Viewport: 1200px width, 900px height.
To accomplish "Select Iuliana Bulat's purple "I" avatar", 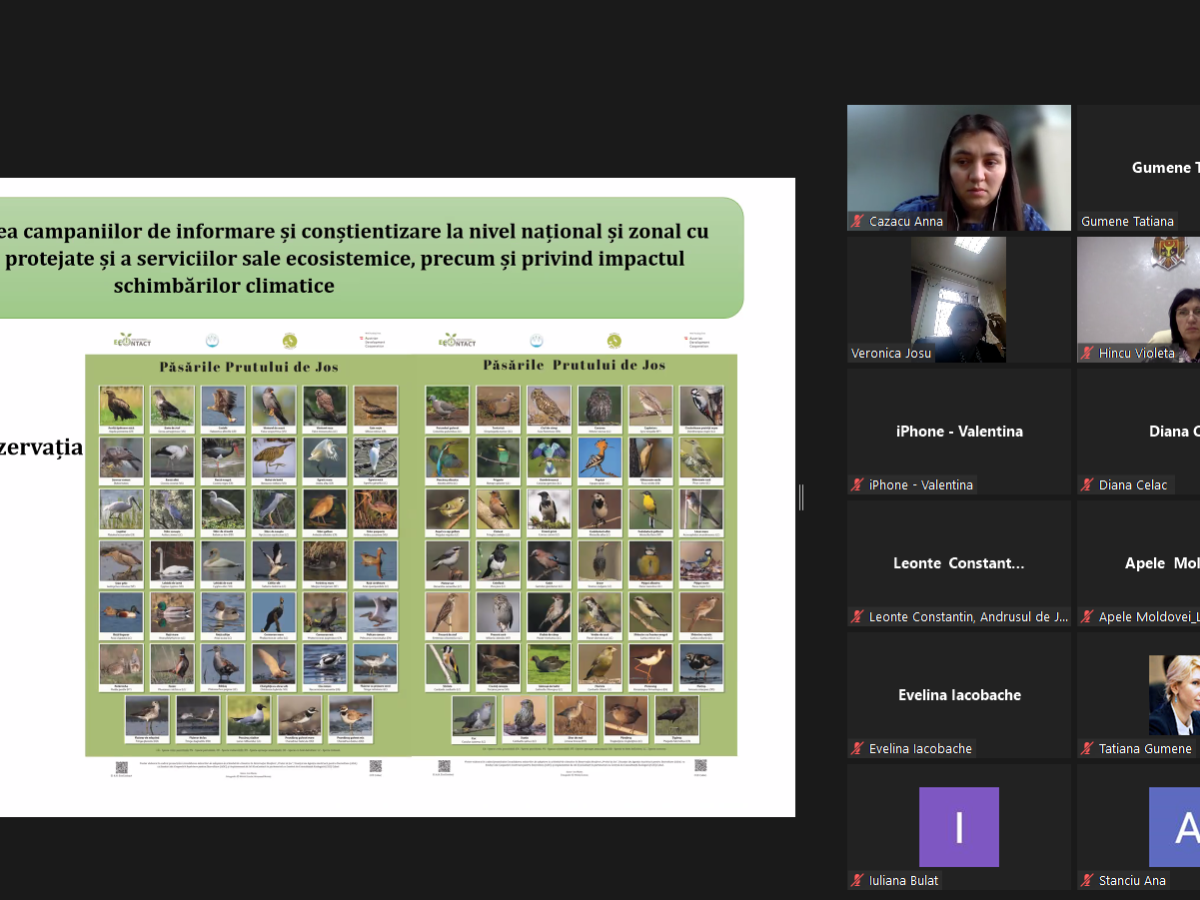I will pos(959,827).
